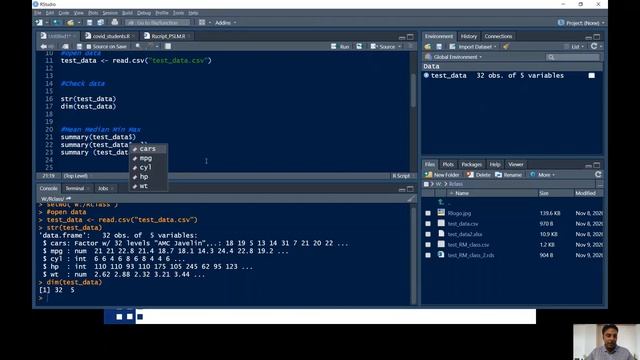Click New Folder in Files pane
The width and height of the screenshot is (640, 360).
pos(442,175)
